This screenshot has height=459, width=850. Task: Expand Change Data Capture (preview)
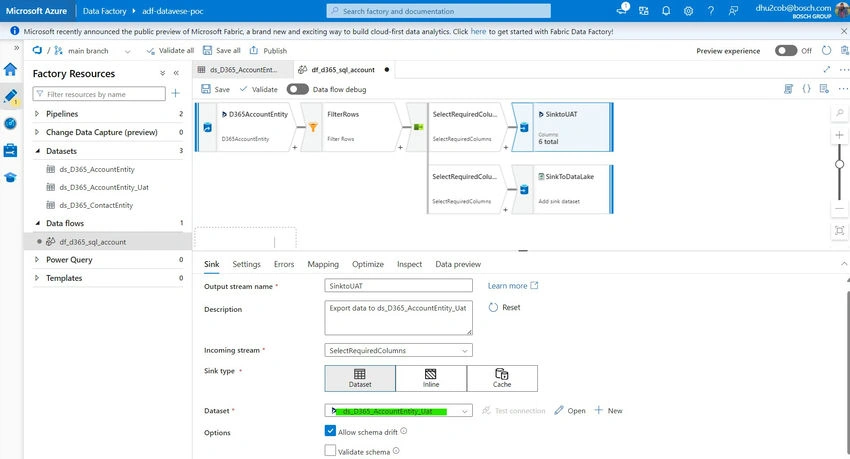pos(37,132)
